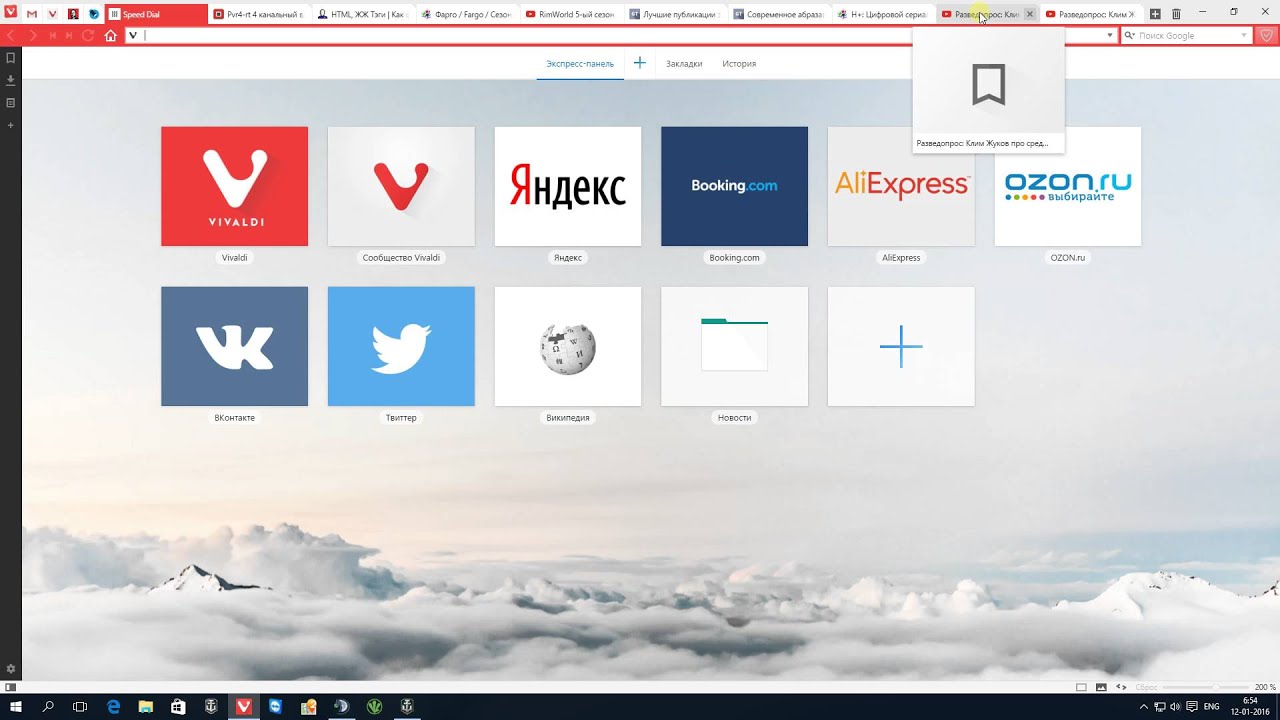Click the ENG language indicator
The image size is (1280, 720).
(1212, 706)
